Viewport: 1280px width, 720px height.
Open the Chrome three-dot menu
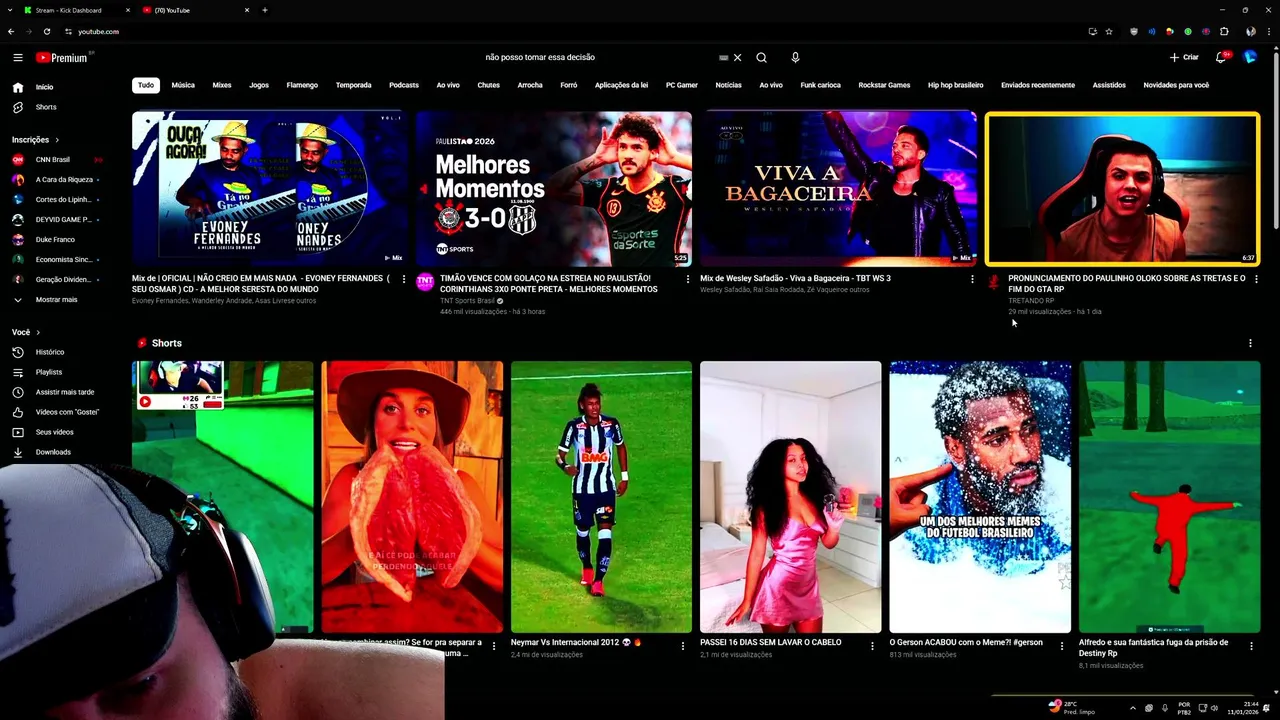[1267, 31]
